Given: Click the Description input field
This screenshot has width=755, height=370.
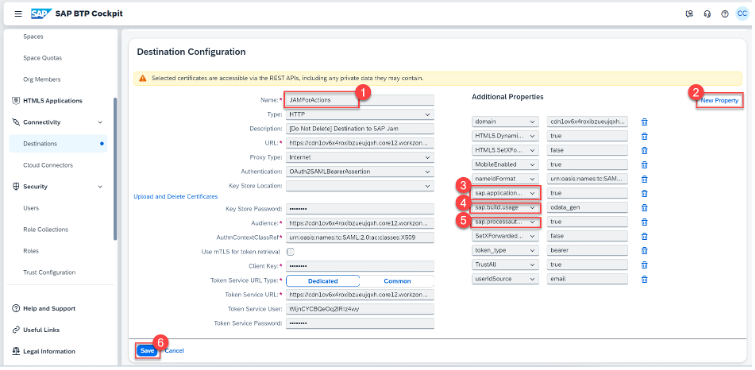Looking at the screenshot, I should tap(360, 129).
